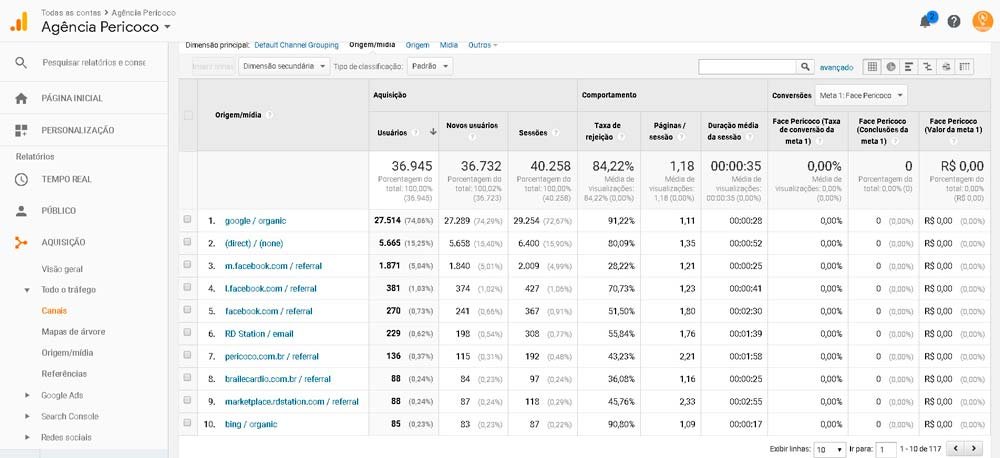The image size is (1000, 458).
Task: Click help icon beside Origem/mídia header
Action: click(270, 115)
